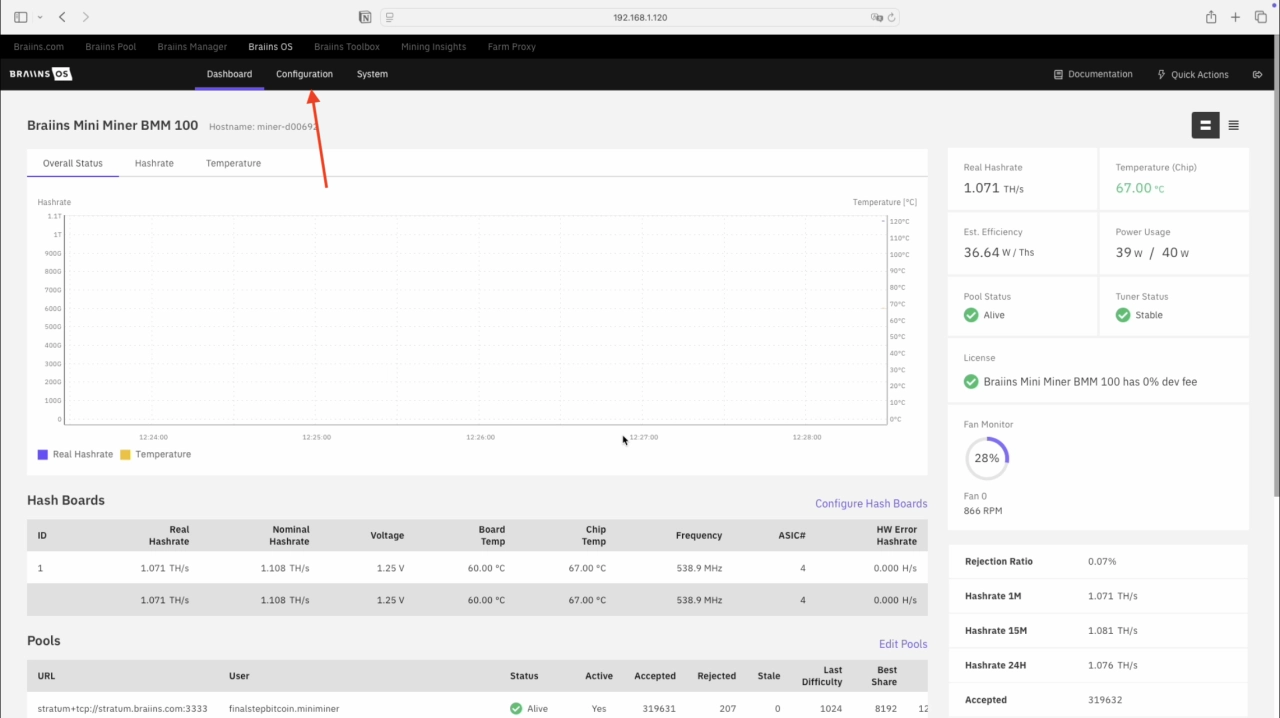
Task: Open the sidebar dropdown arrow
Action: 40,18
